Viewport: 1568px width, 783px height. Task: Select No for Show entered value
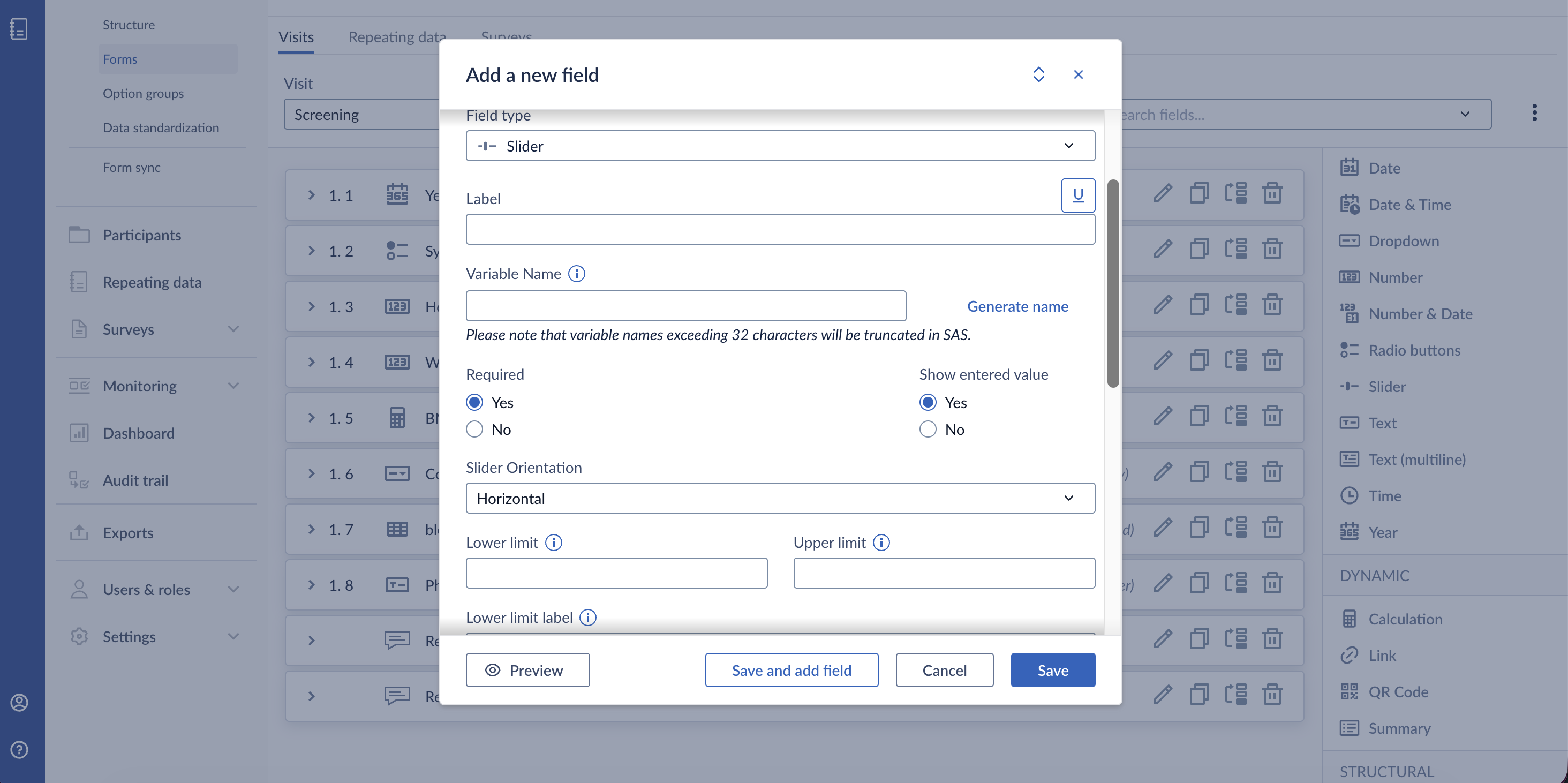pyautogui.click(x=928, y=429)
